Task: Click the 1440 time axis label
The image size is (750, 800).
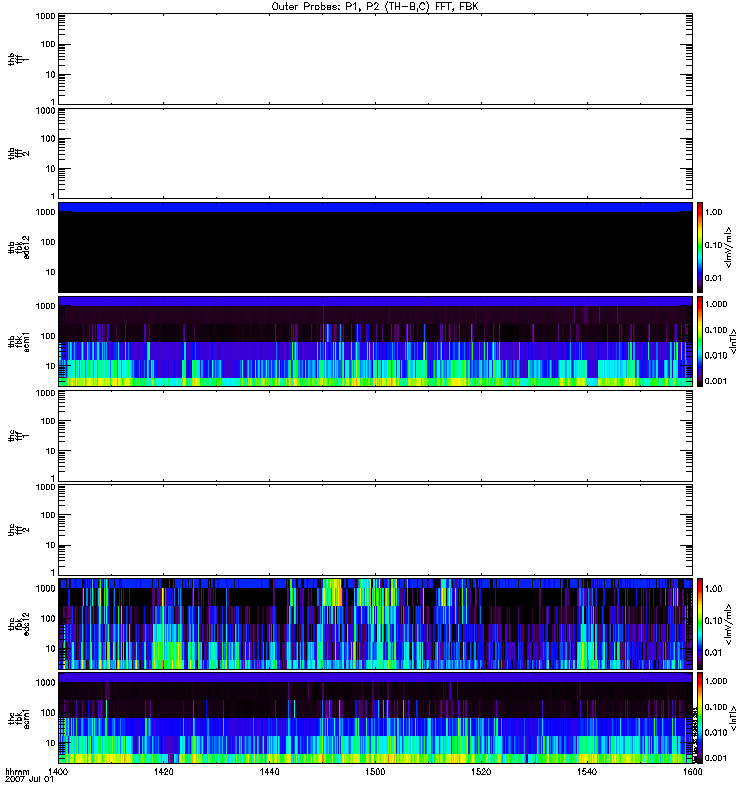Action: (269, 773)
